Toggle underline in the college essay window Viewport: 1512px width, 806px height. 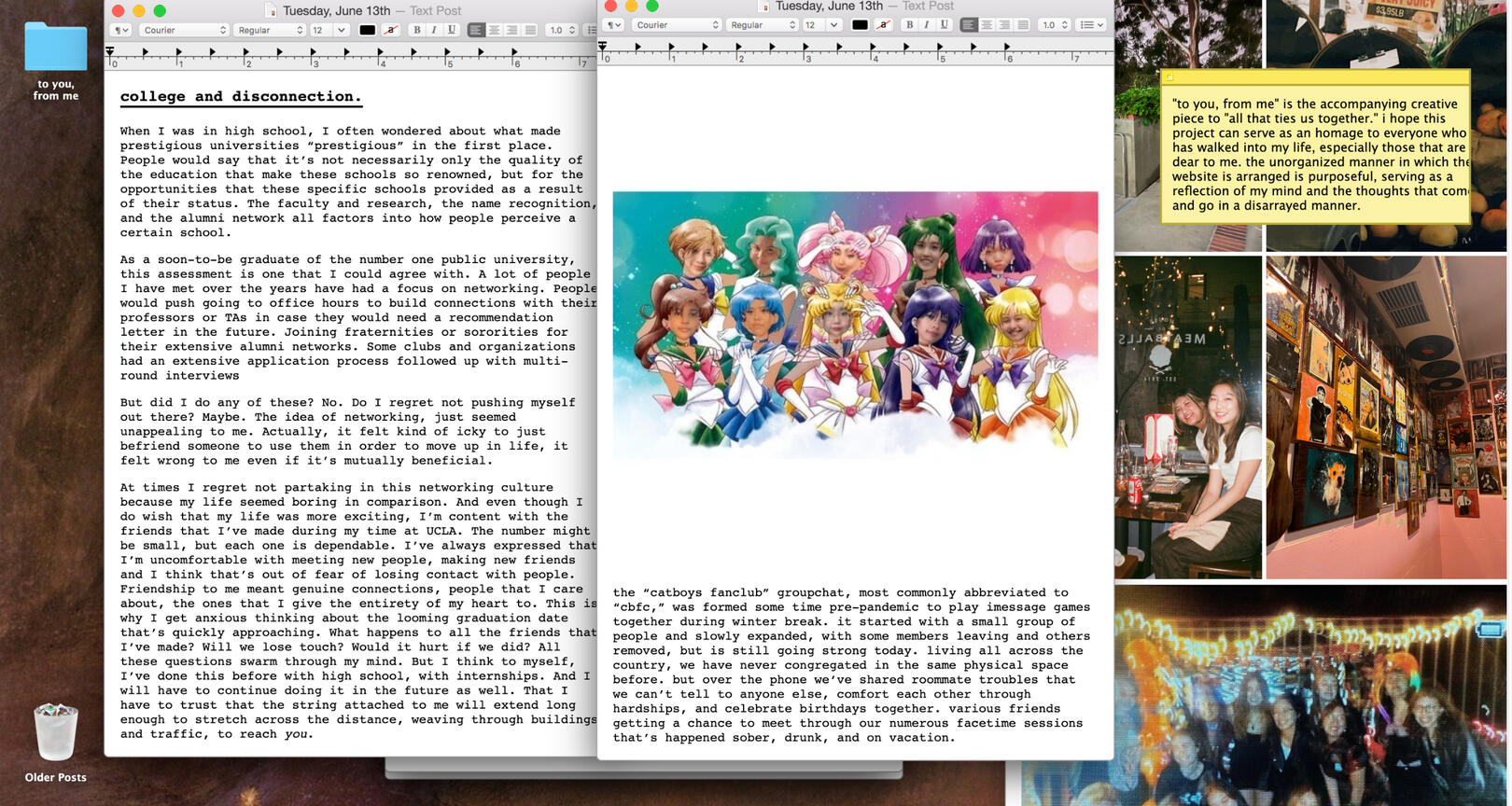(452, 30)
